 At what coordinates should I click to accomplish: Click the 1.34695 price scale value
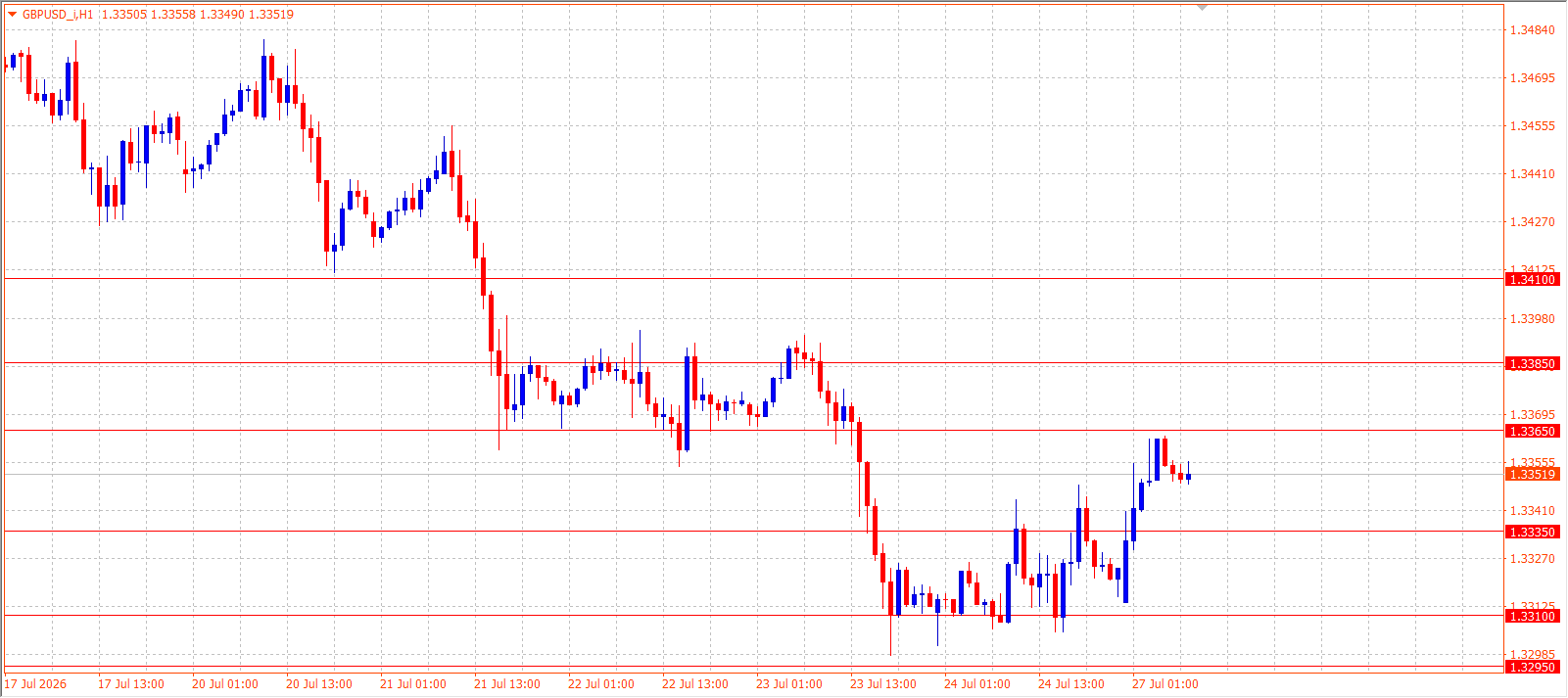tap(1532, 78)
